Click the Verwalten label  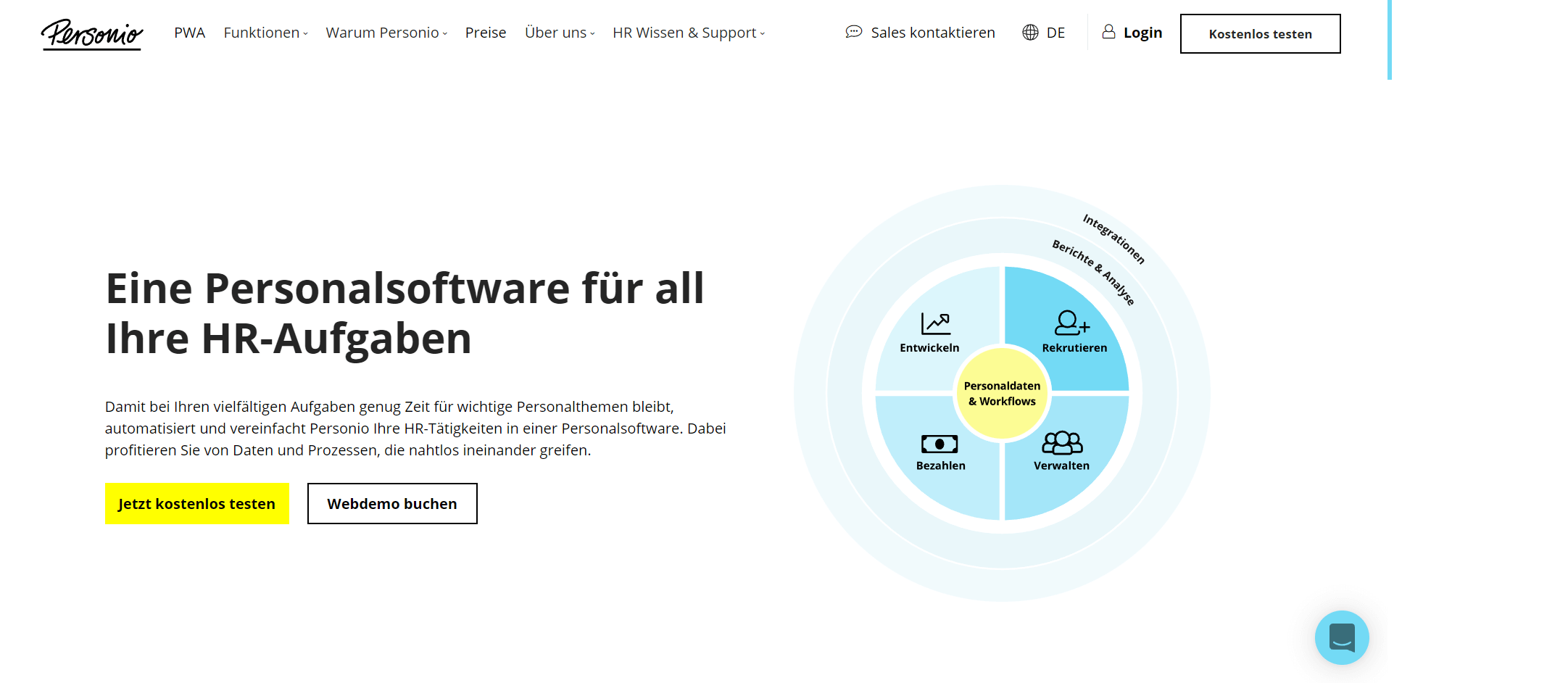point(1061,465)
